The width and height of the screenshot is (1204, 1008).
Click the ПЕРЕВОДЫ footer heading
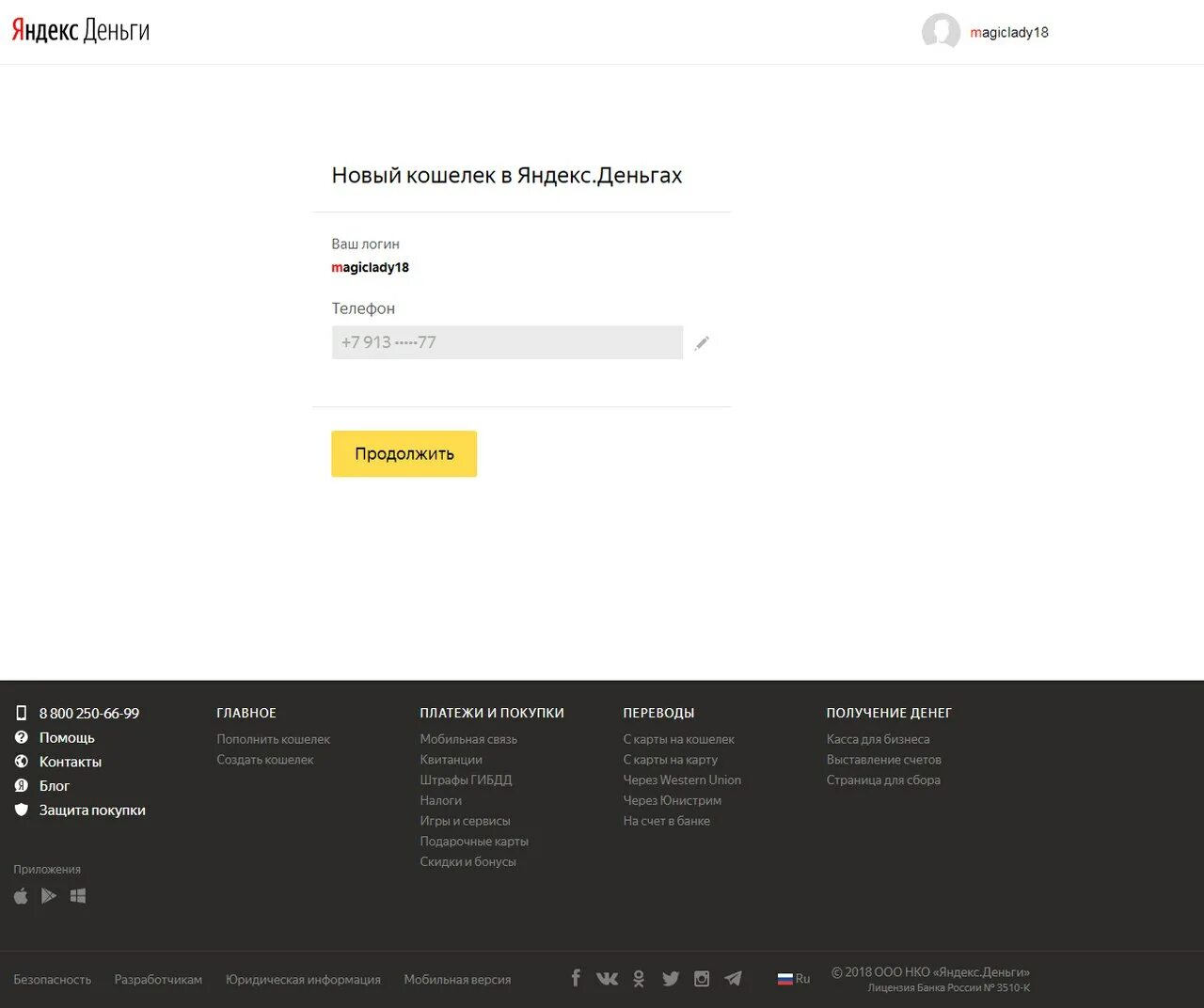coord(659,714)
